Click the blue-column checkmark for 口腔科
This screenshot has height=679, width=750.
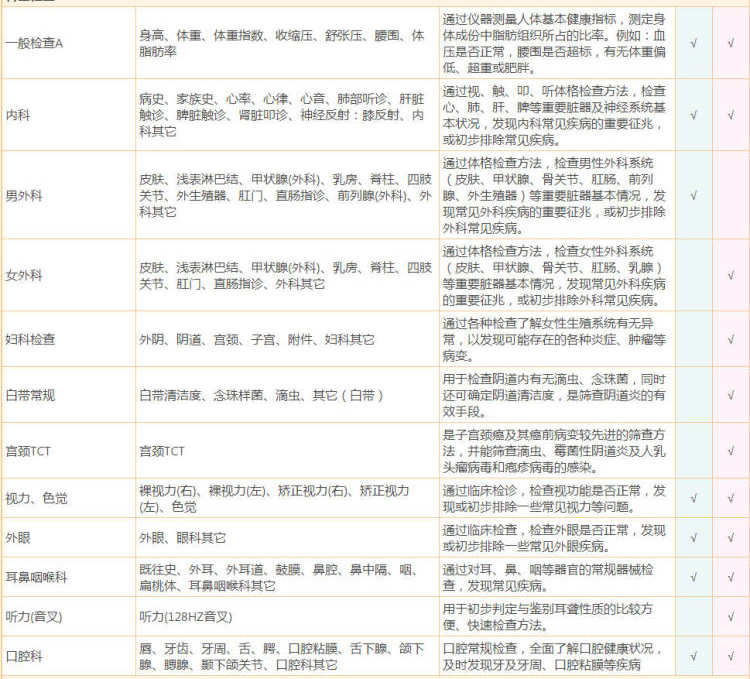click(x=694, y=656)
